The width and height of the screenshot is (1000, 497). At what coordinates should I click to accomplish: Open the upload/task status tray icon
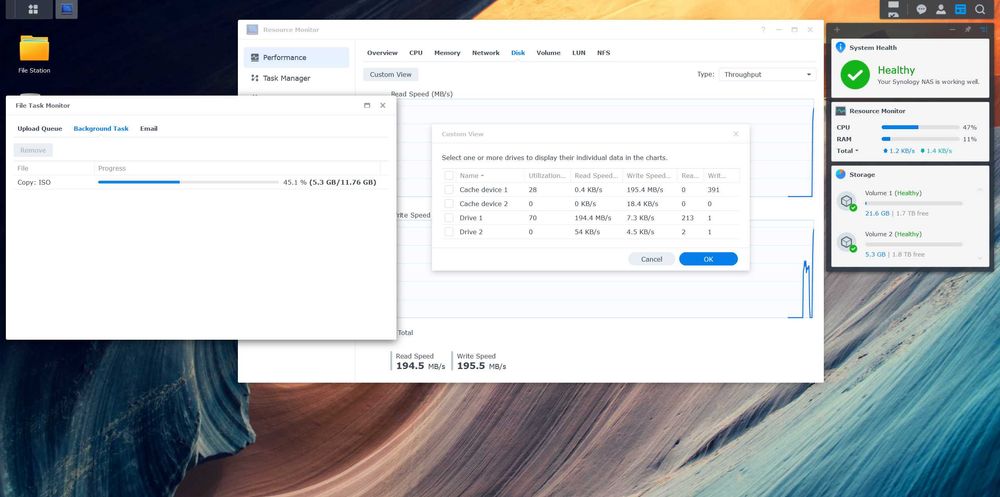893,9
